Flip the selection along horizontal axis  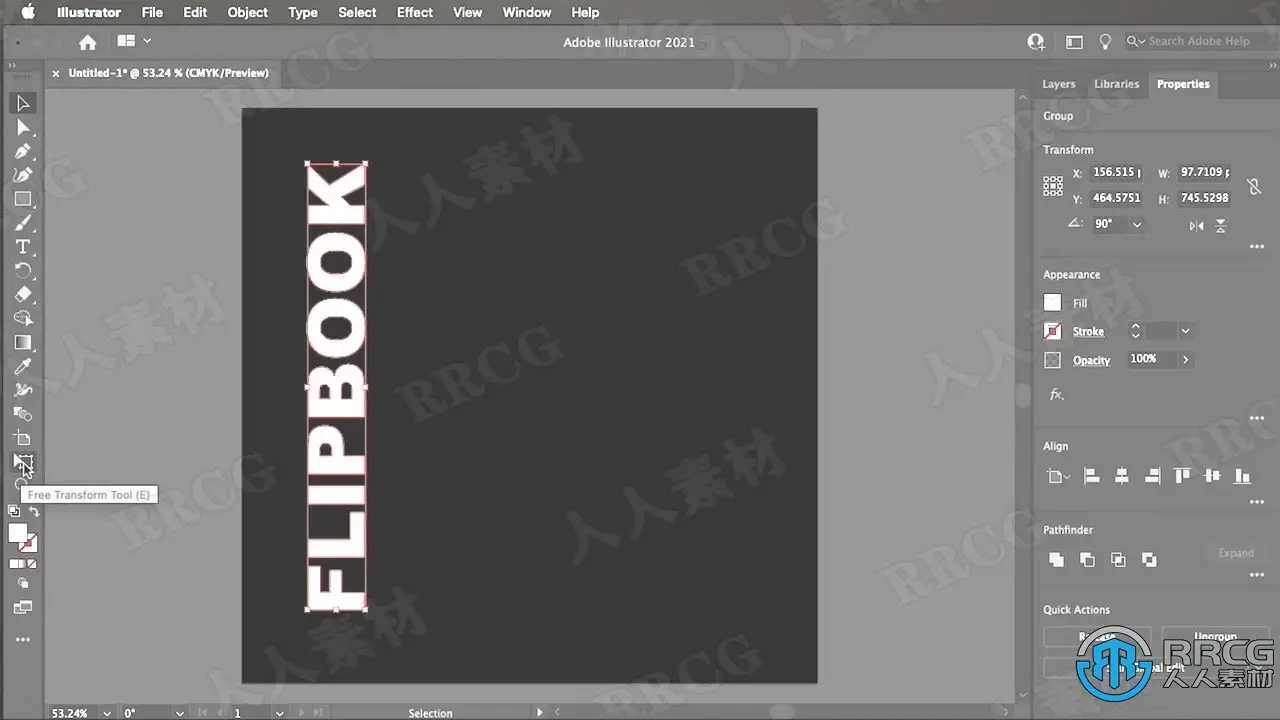tap(1196, 226)
